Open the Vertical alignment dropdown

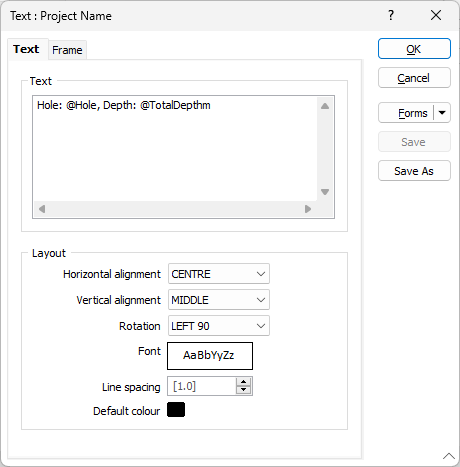(x=219, y=300)
